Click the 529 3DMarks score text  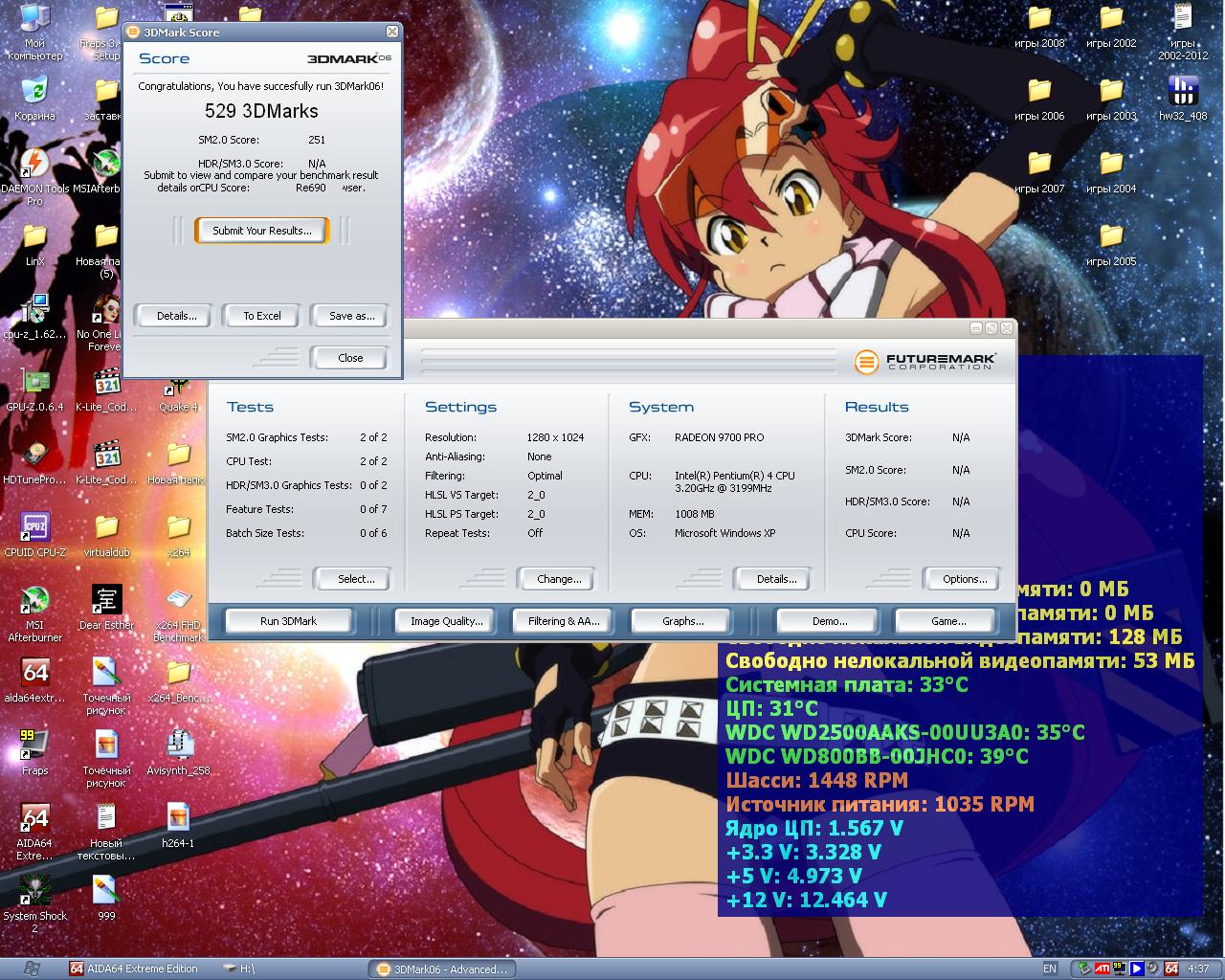click(x=261, y=111)
